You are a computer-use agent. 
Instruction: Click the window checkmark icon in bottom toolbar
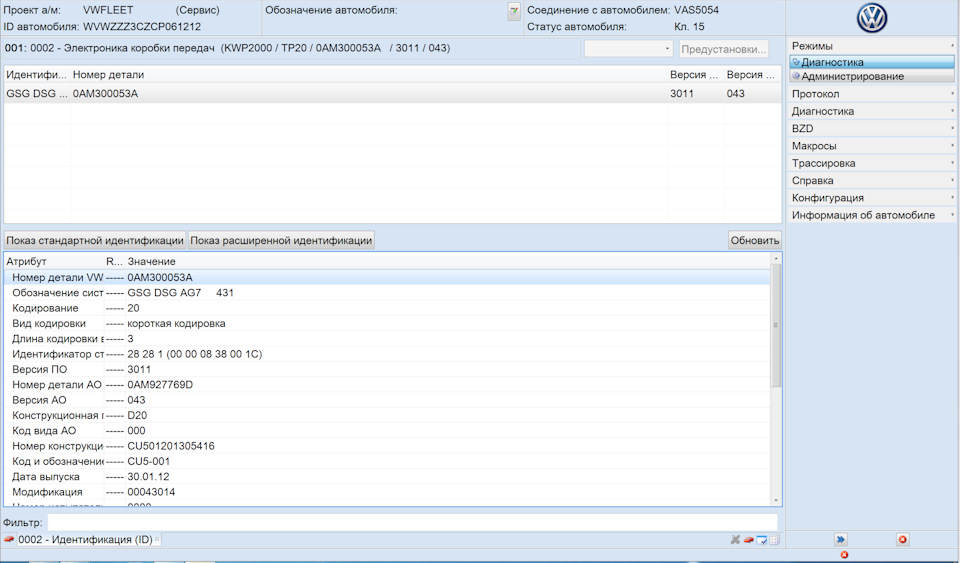click(x=762, y=540)
